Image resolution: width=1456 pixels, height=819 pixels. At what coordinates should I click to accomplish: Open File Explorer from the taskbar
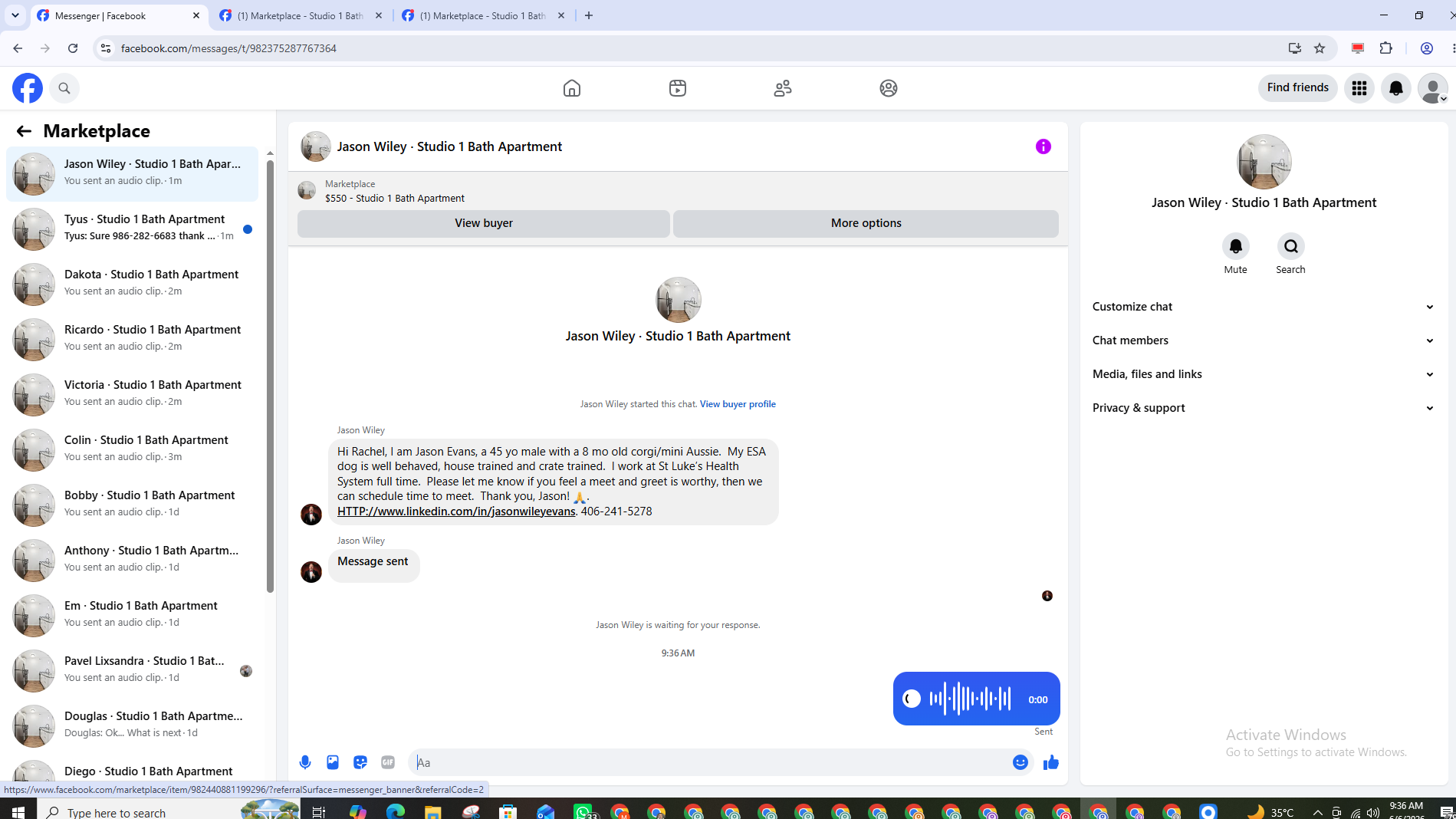[x=433, y=811]
